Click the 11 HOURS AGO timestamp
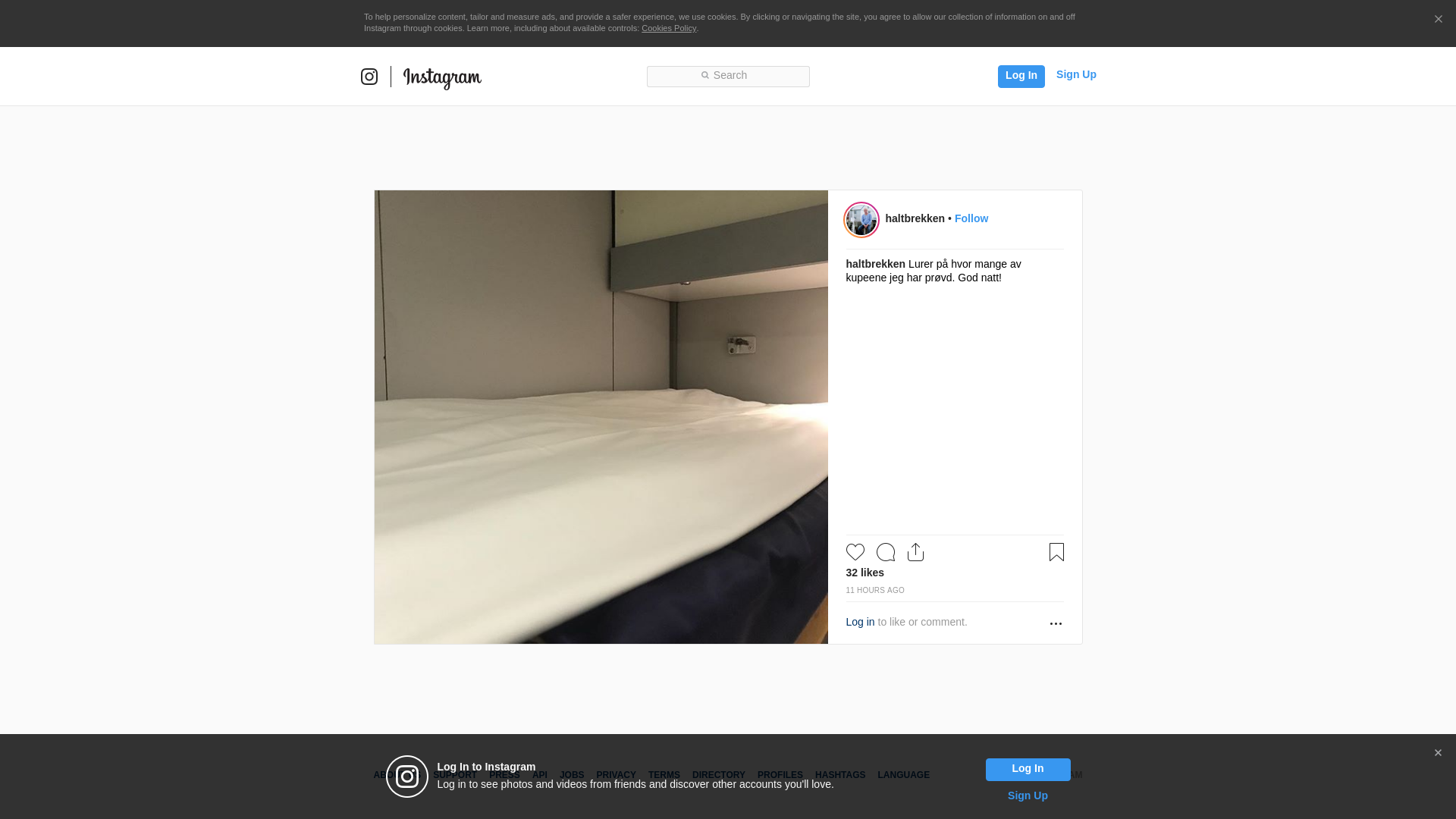The width and height of the screenshot is (1456, 819). pyautogui.click(x=875, y=590)
